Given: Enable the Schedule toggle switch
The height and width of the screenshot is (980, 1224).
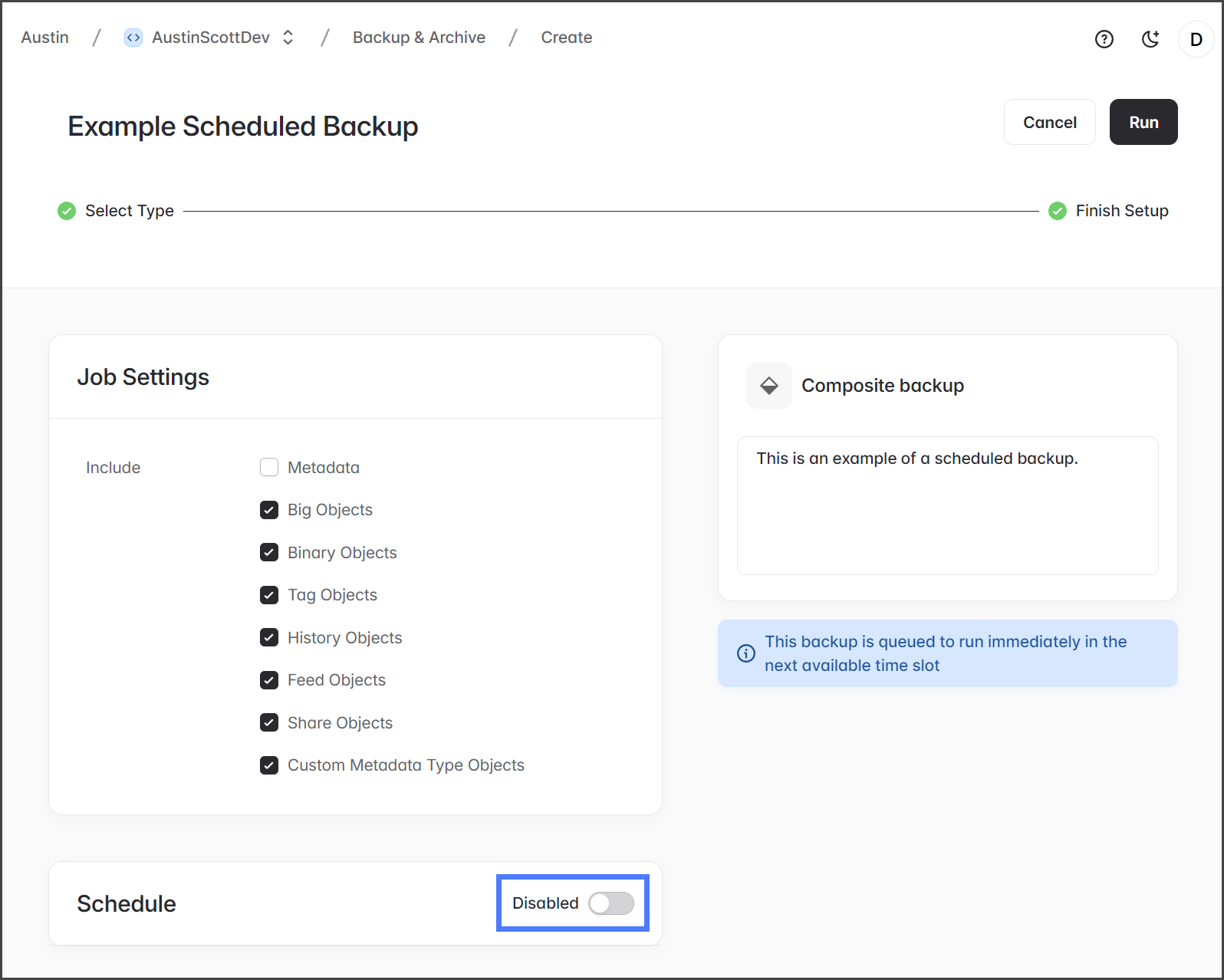Looking at the screenshot, I should (x=610, y=903).
